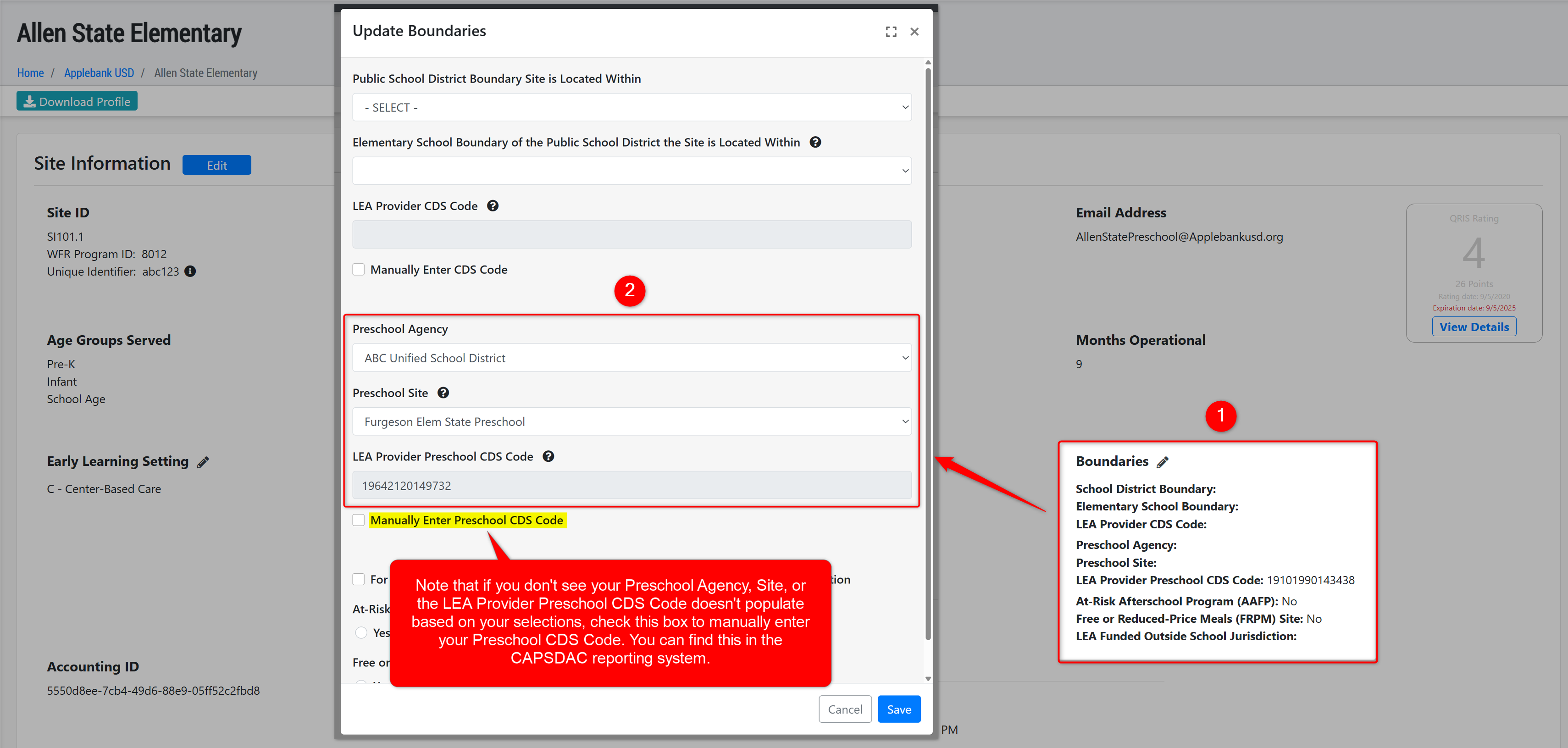Click info icon next to Unique Identifier
Viewport: 1568px width, 748px height.
click(x=190, y=271)
